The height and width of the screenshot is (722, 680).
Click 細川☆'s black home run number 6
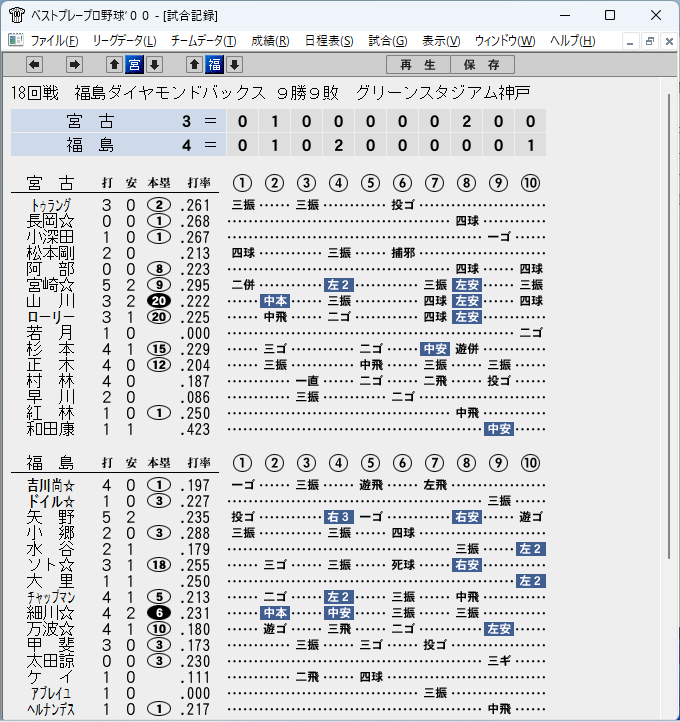pyautogui.click(x=159, y=613)
